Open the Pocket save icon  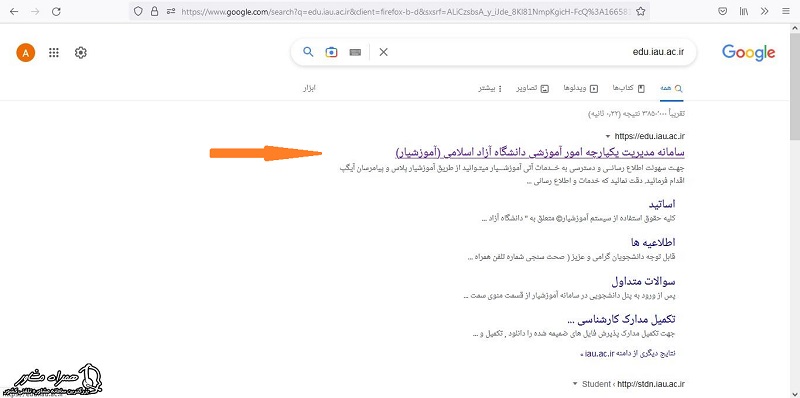click(722, 11)
